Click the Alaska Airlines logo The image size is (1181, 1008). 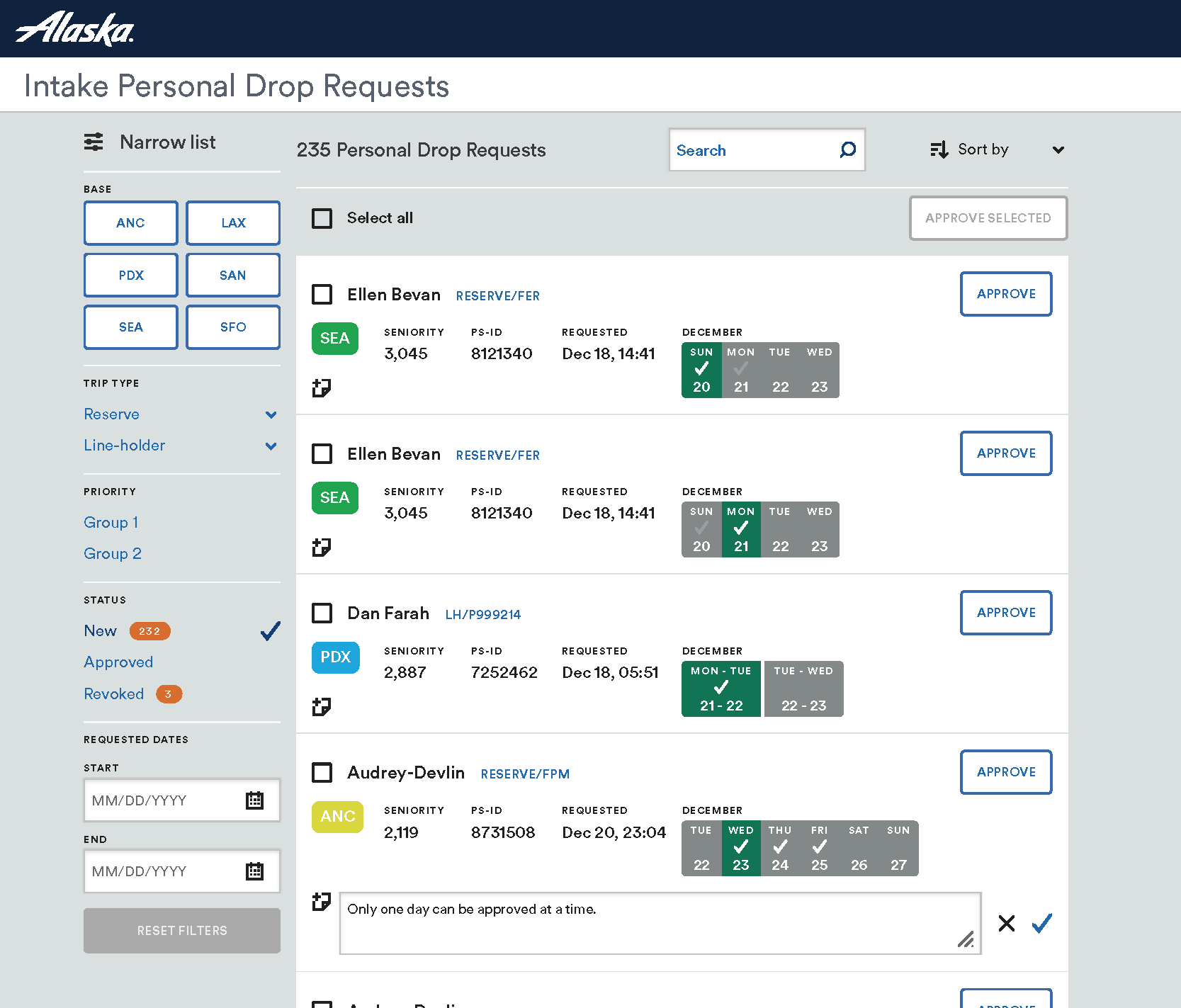click(75, 29)
